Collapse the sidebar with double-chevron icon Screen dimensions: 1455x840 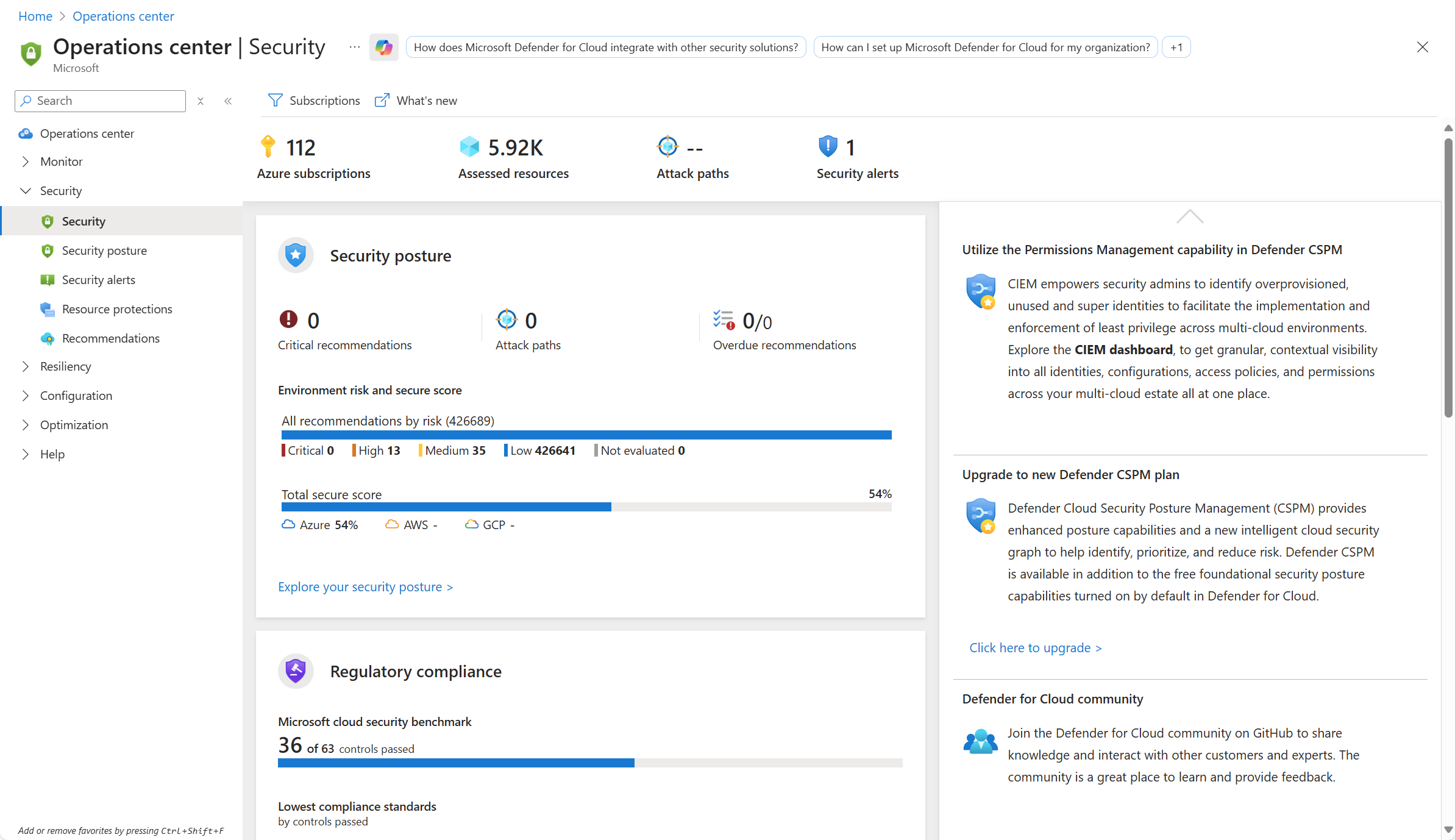pyautogui.click(x=228, y=101)
